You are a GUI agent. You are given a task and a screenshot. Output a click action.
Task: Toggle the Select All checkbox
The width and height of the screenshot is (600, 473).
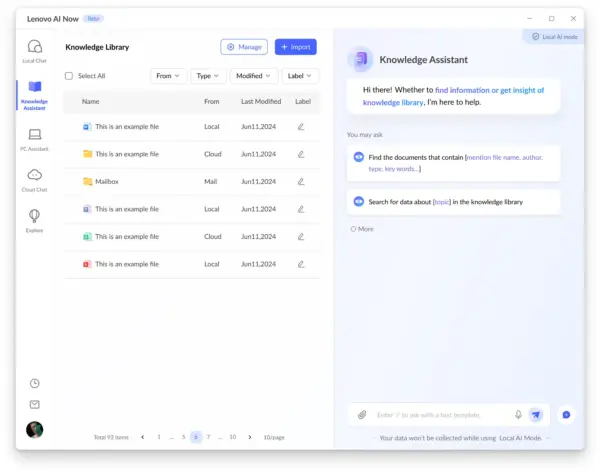pos(69,76)
